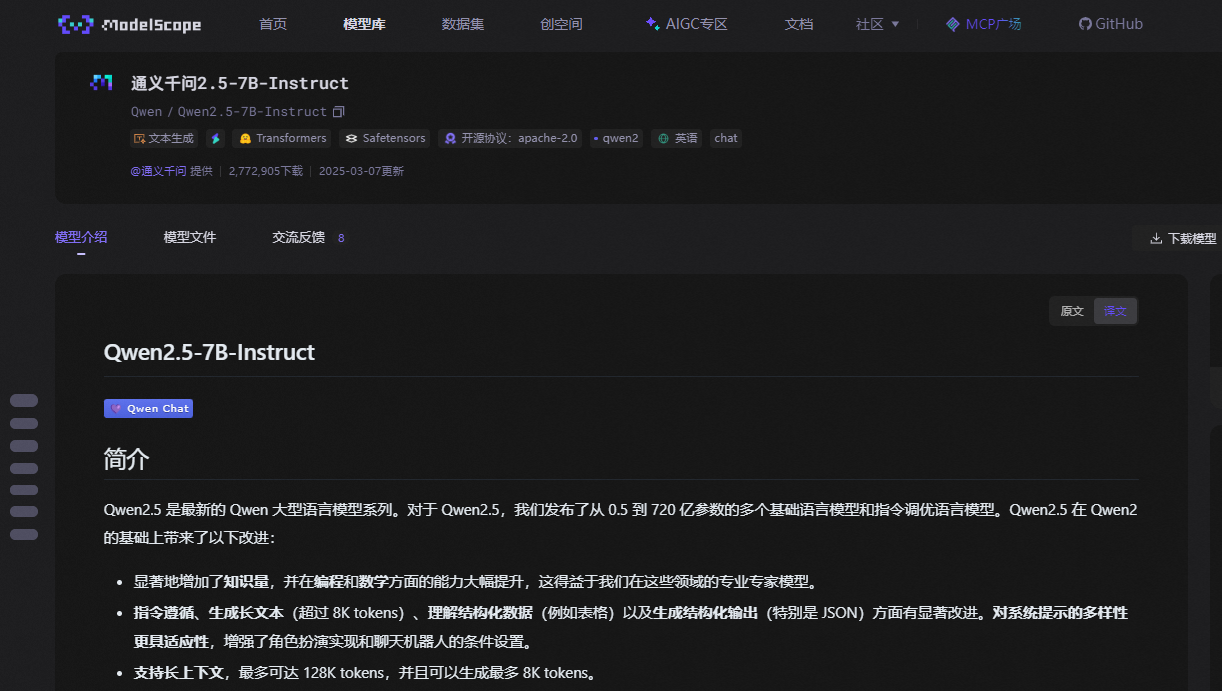Click the fourth pill in left outline
The image size is (1222, 691).
click(x=24, y=468)
